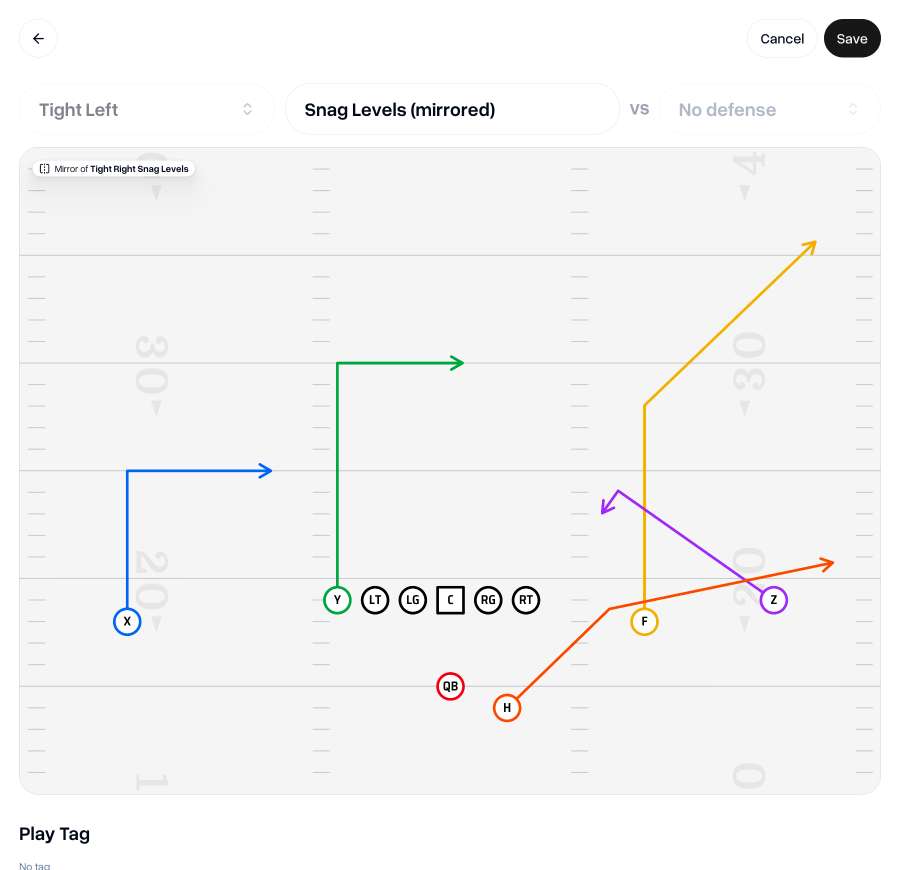Select the X receiver player marker

[127, 622]
